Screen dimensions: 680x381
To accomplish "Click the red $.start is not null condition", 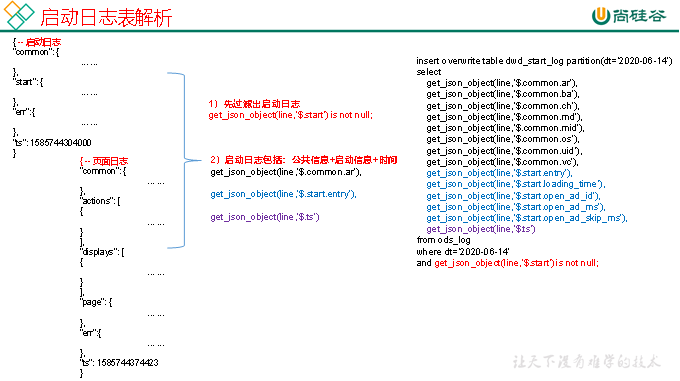I will (x=517, y=263).
